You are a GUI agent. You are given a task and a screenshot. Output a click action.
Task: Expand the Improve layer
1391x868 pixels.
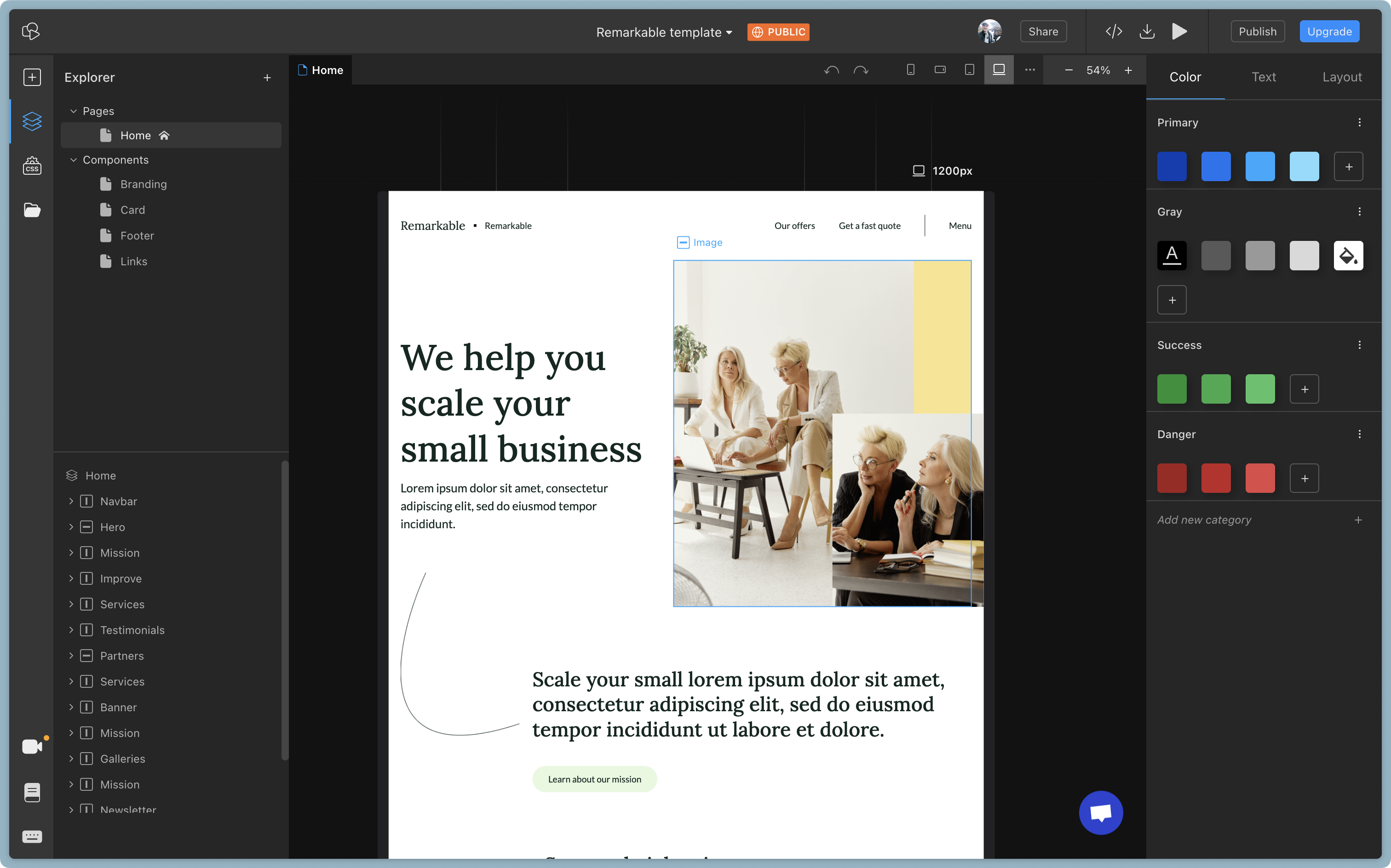[71, 579]
